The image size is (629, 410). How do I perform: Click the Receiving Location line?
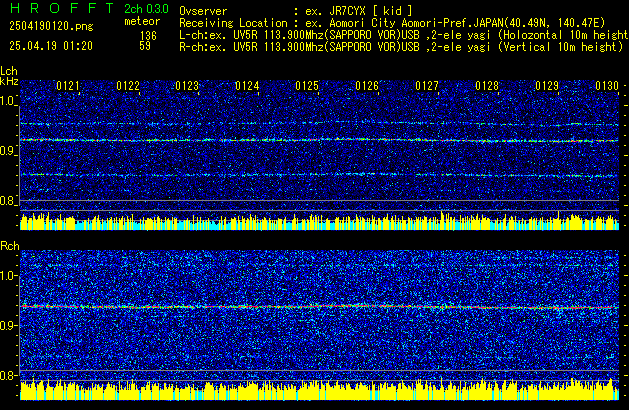tap(392, 23)
